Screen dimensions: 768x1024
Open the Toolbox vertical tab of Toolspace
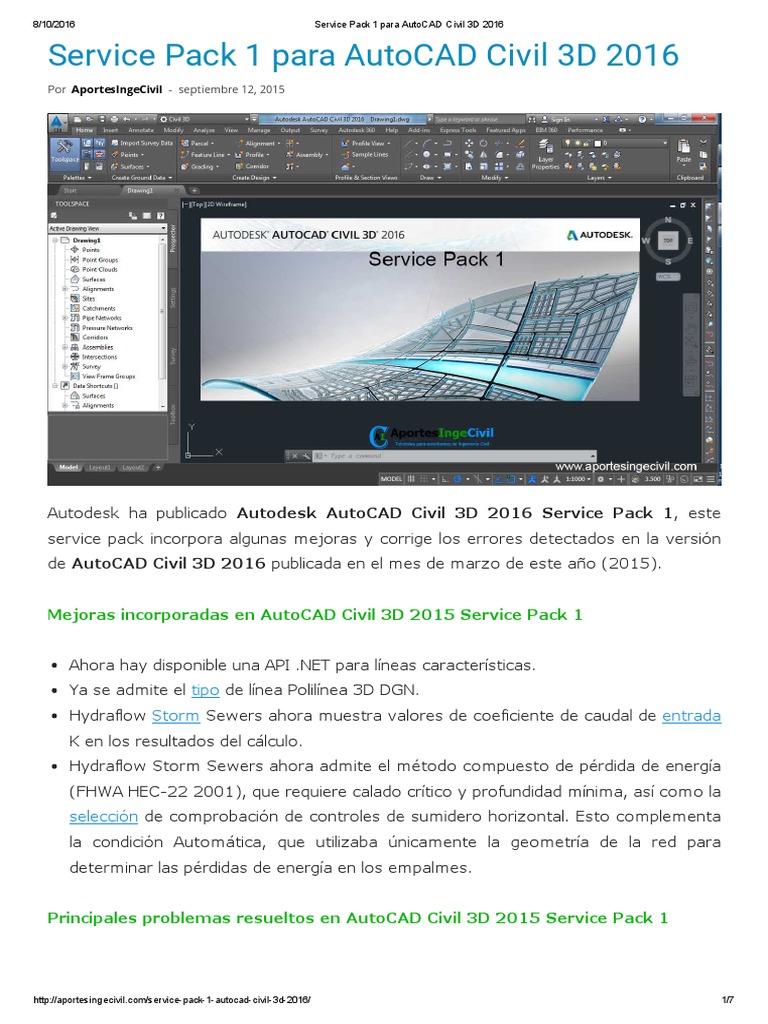coord(174,415)
